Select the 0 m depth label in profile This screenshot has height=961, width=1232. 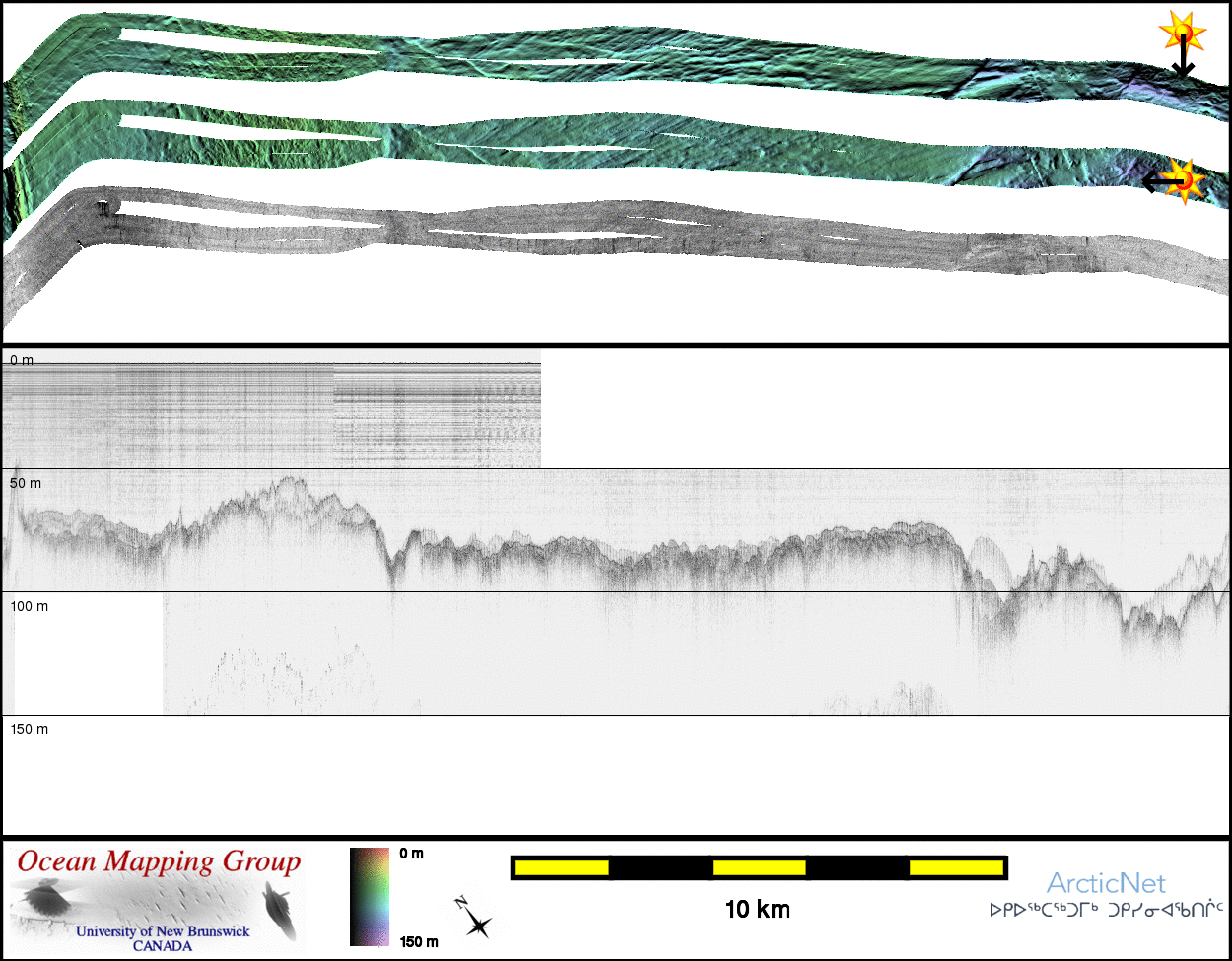coord(22,361)
